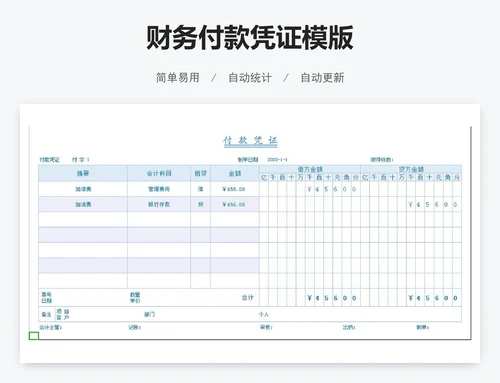Click the 个人 field label

tap(263, 314)
